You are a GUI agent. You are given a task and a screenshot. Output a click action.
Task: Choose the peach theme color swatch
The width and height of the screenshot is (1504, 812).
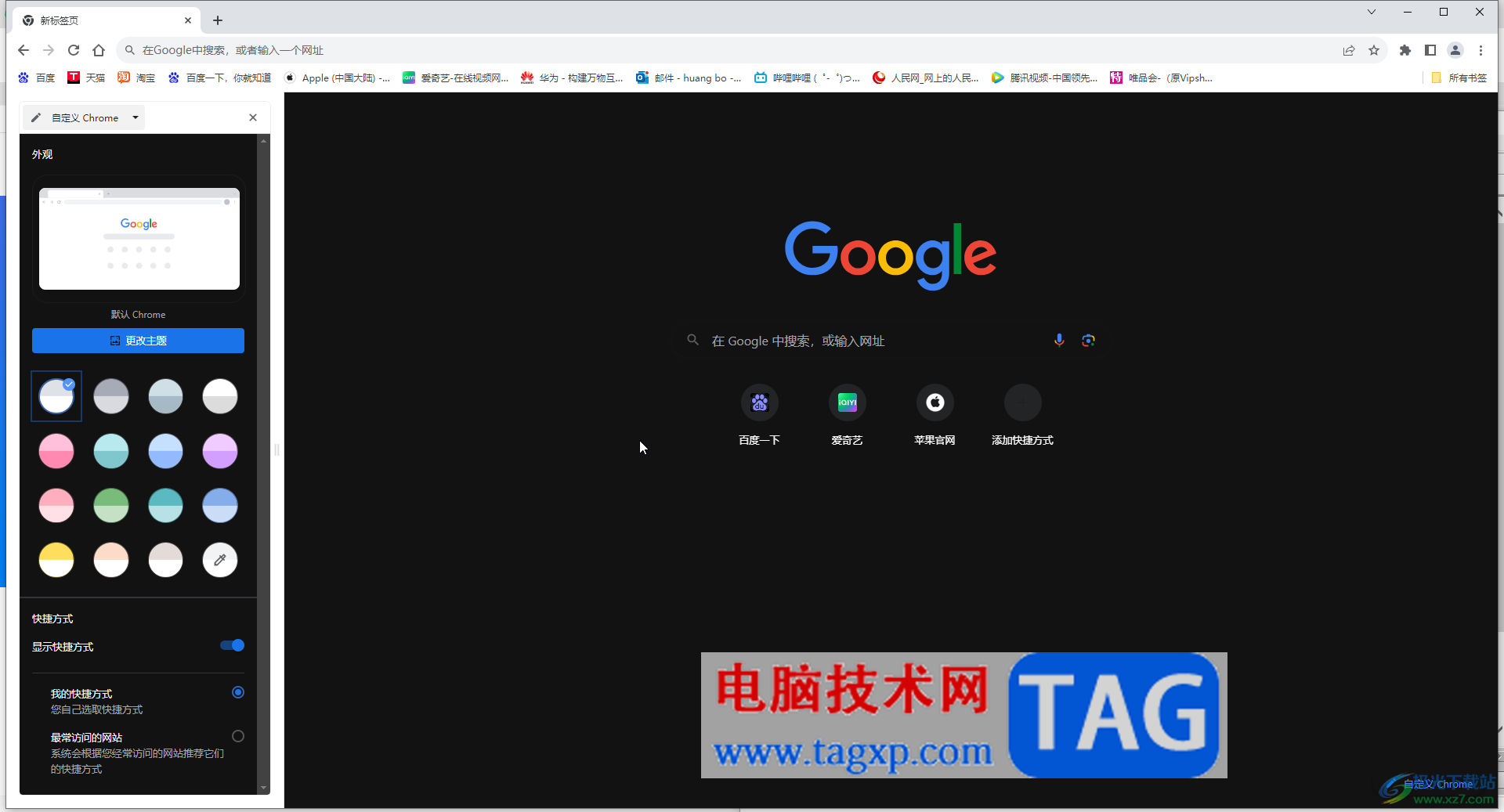111,560
